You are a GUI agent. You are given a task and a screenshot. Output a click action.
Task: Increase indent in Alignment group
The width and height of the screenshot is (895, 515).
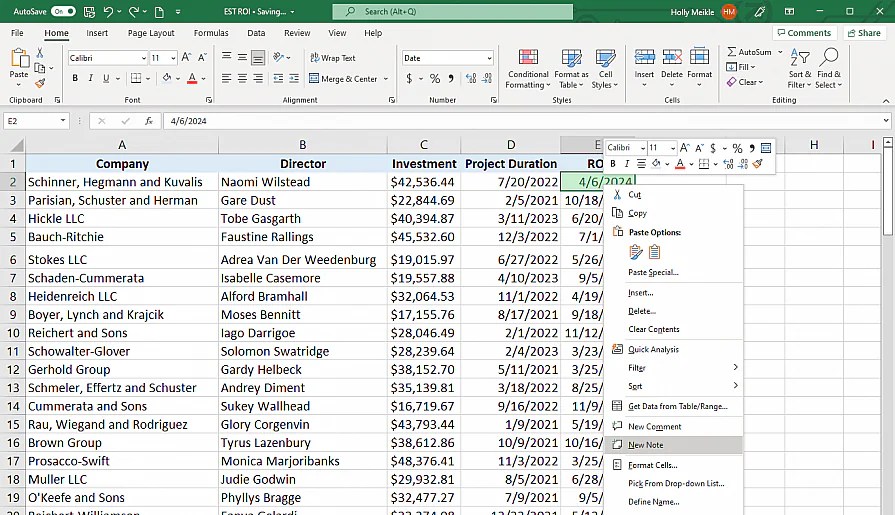294,78
